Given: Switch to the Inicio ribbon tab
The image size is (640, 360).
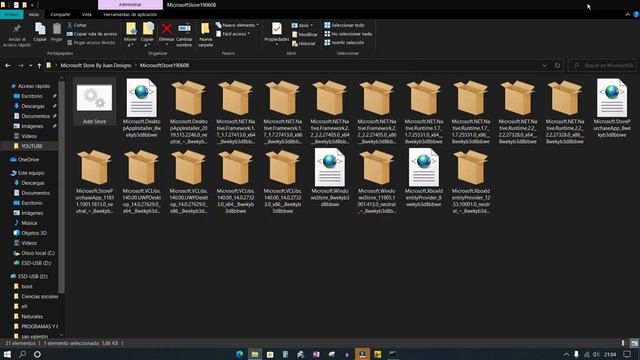Looking at the screenshot, I should [x=34, y=14].
